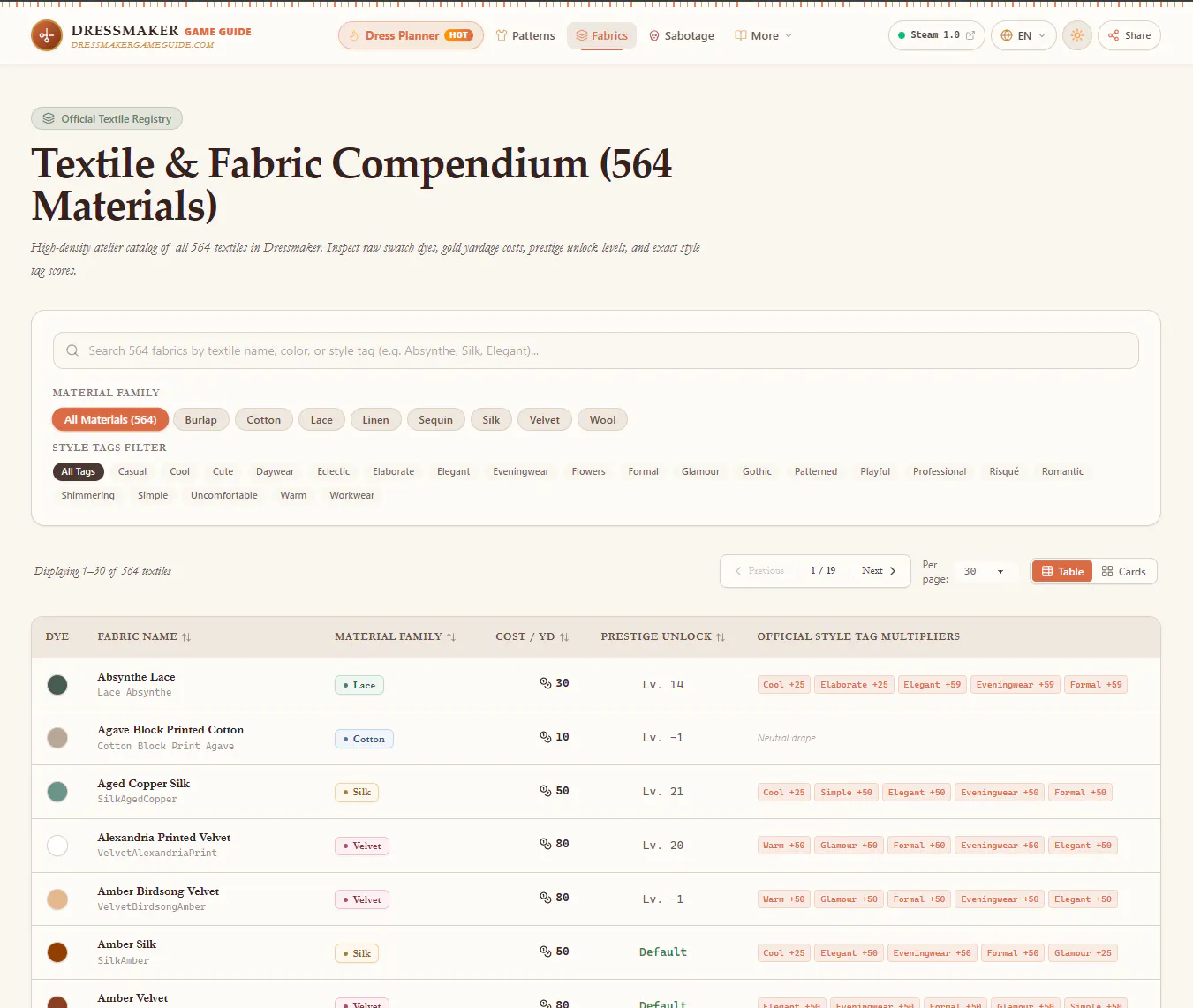Switch to Table view
Image resolution: width=1193 pixels, height=1008 pixels.
point(1062,571)
